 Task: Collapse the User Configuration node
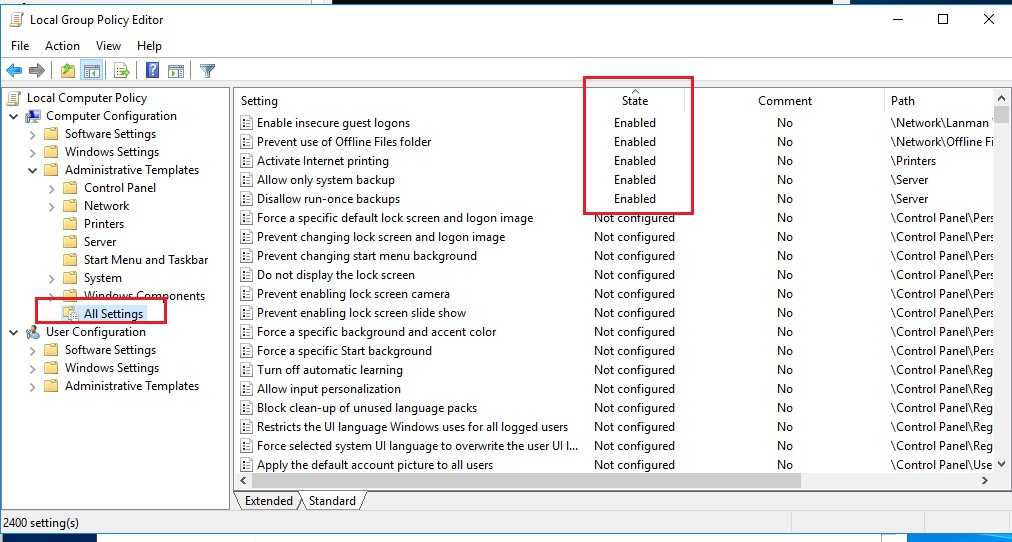click(x=14, y=332)
